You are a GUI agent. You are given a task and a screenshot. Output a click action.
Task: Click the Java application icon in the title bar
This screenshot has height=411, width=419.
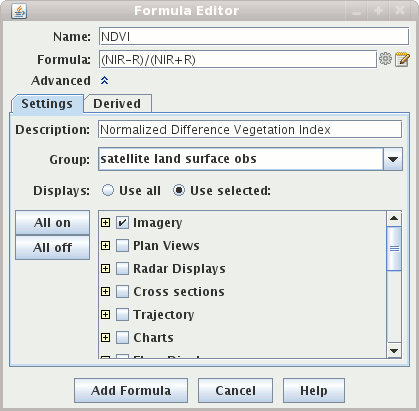[19, 11]
